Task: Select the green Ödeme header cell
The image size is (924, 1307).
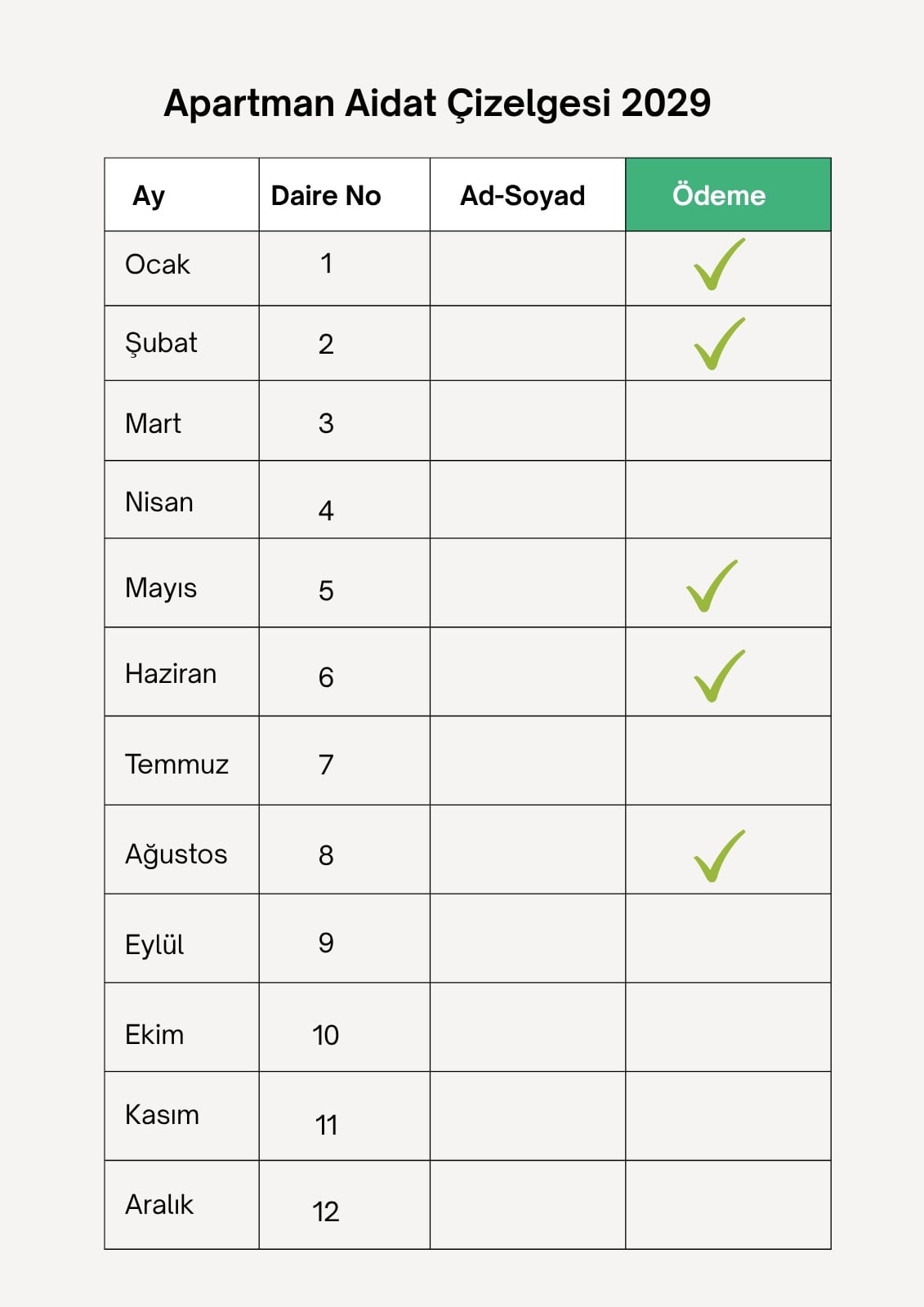Action: [x=728, y=194]
